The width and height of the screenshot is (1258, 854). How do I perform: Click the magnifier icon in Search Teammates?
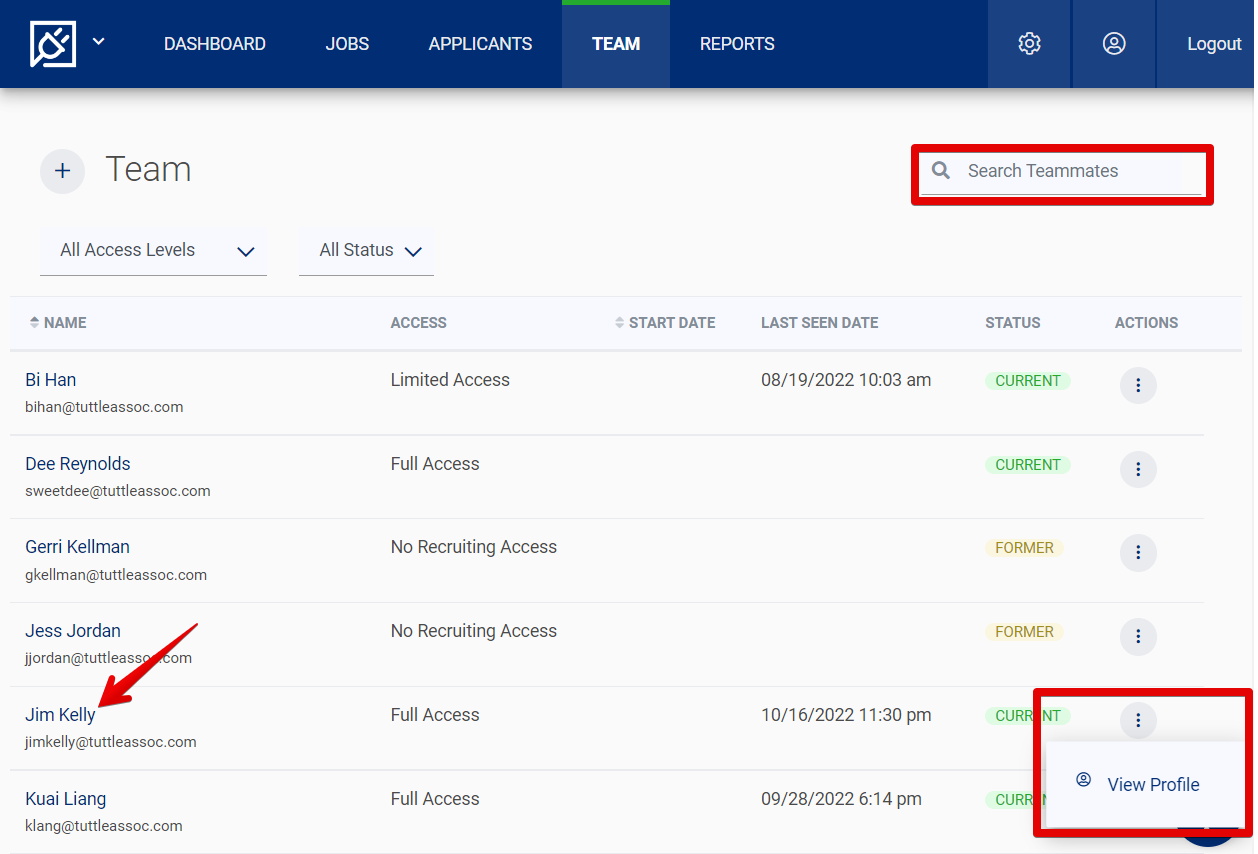tap(940, 170)
